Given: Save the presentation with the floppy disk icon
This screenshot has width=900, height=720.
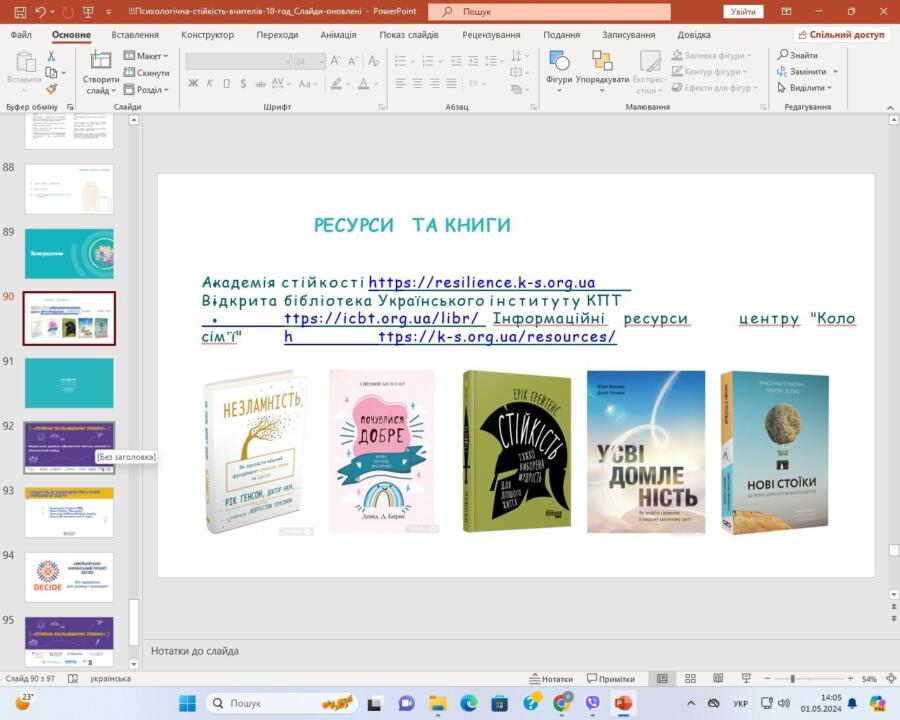Looking at the screenshot, I should 20,11.
